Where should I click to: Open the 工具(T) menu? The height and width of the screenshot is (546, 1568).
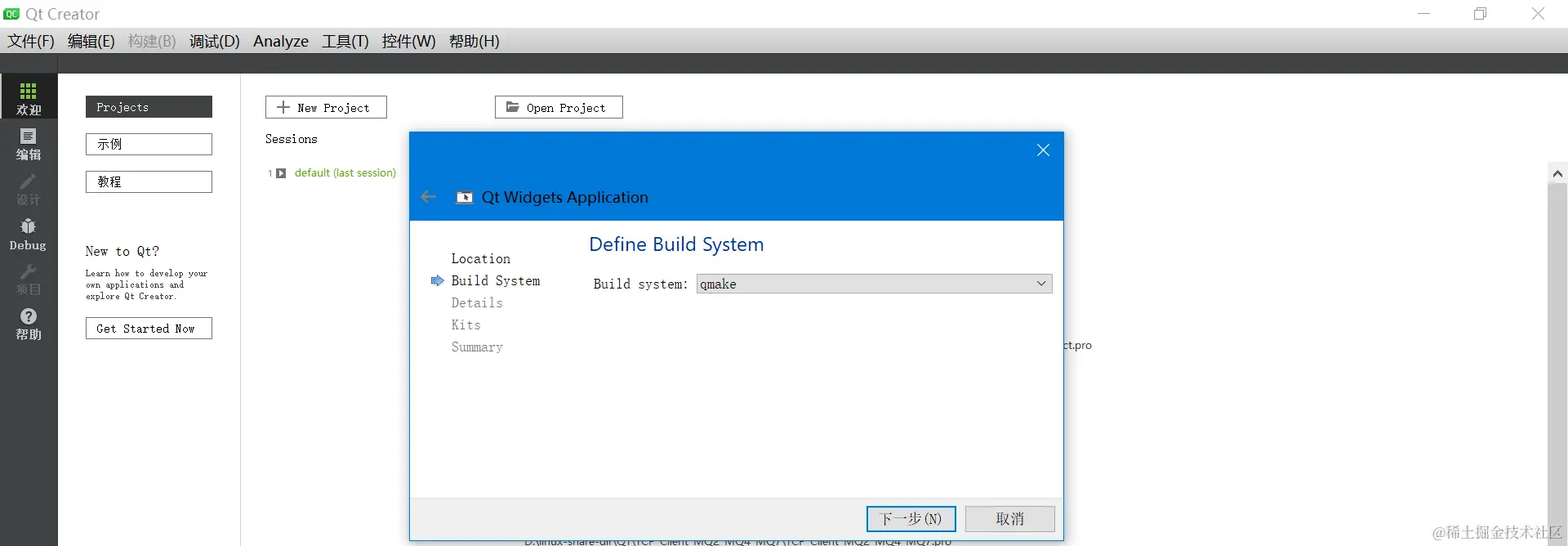click(345, 41)
